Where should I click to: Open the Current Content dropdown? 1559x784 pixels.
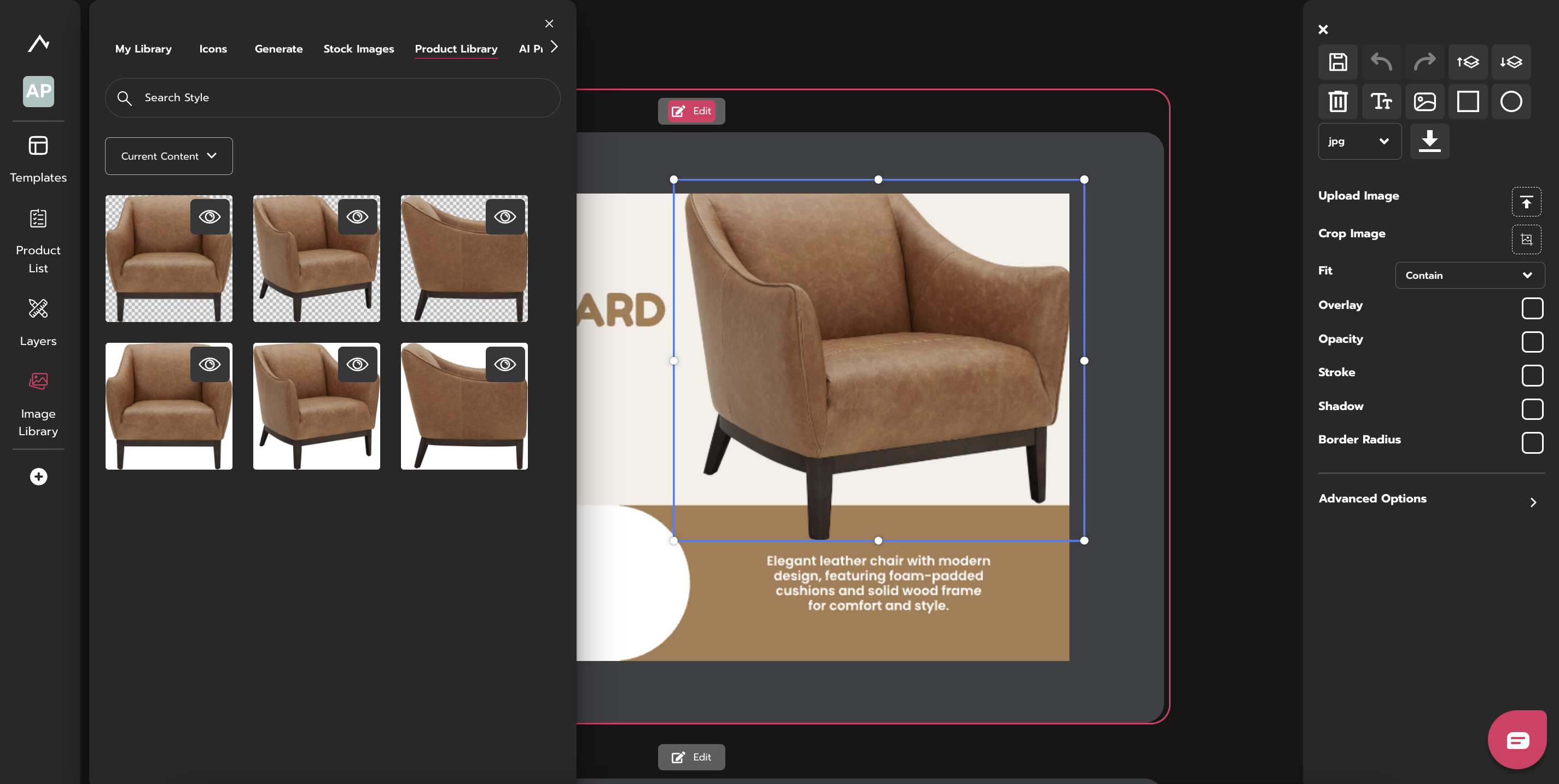point(169,156)
